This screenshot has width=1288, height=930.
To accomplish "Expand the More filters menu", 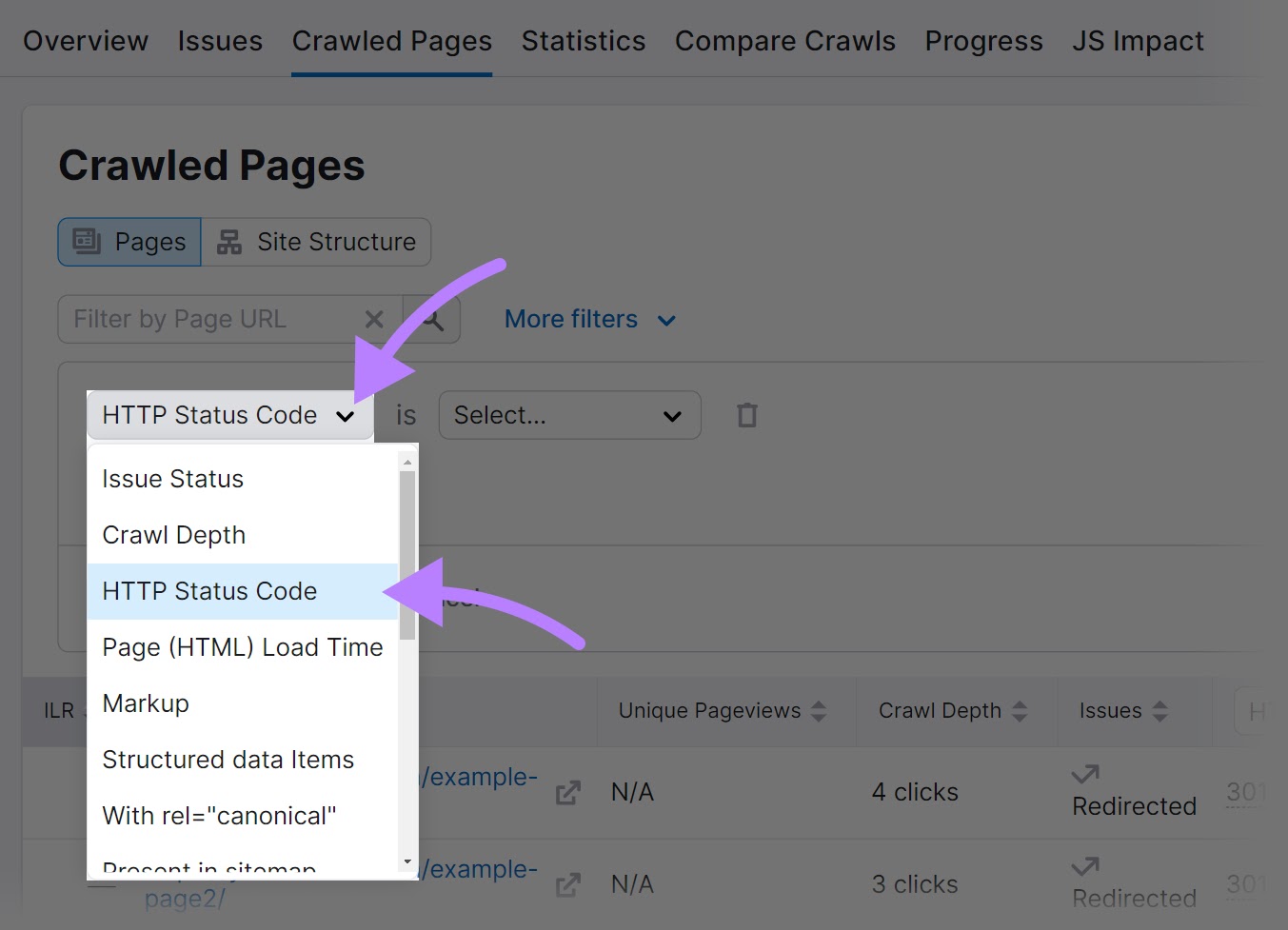I will [x=588, y=319].
